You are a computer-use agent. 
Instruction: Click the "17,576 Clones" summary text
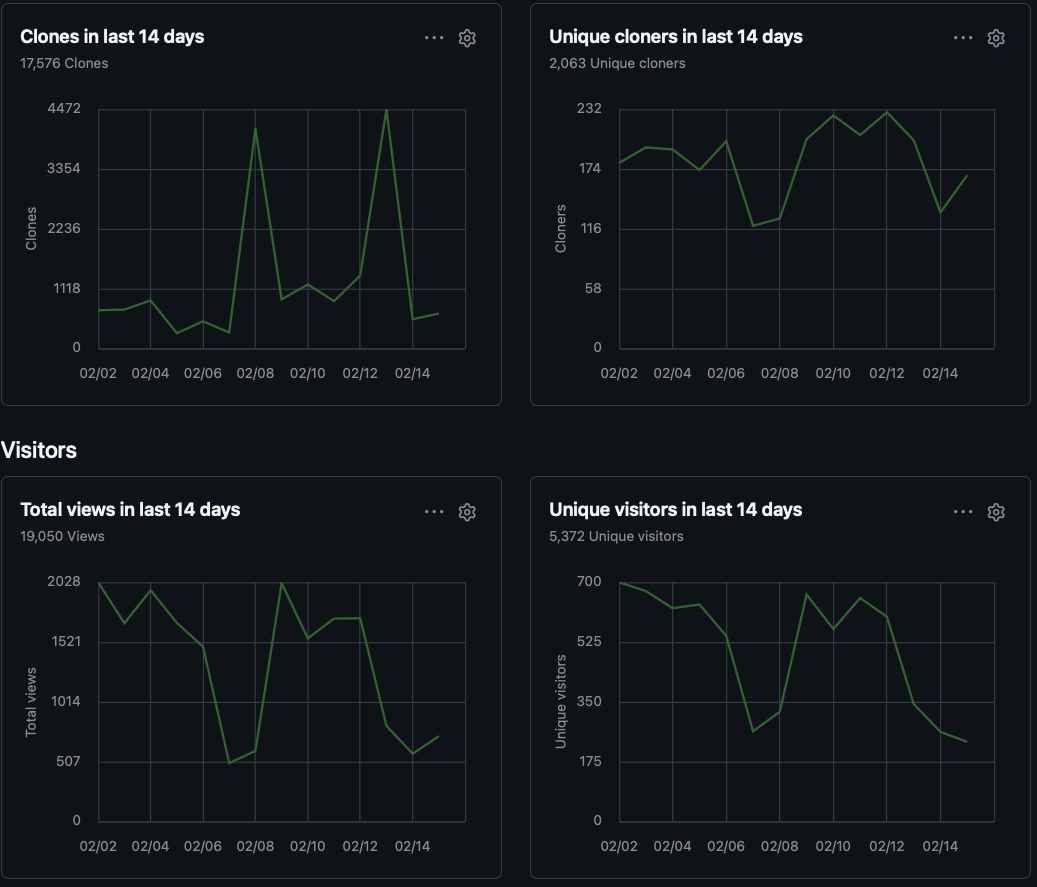(64, 63)
